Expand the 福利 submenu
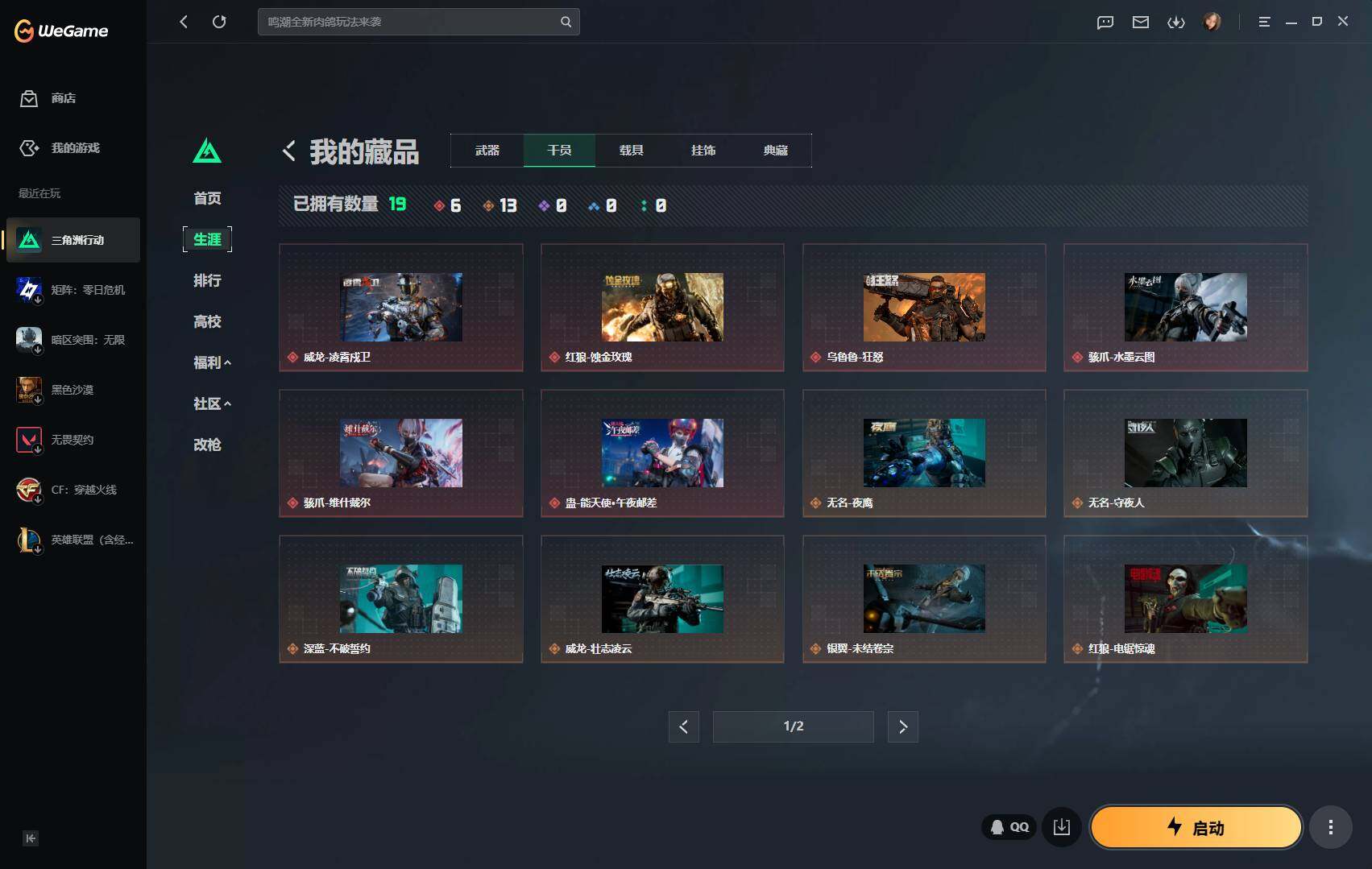 tap(212, 362)
